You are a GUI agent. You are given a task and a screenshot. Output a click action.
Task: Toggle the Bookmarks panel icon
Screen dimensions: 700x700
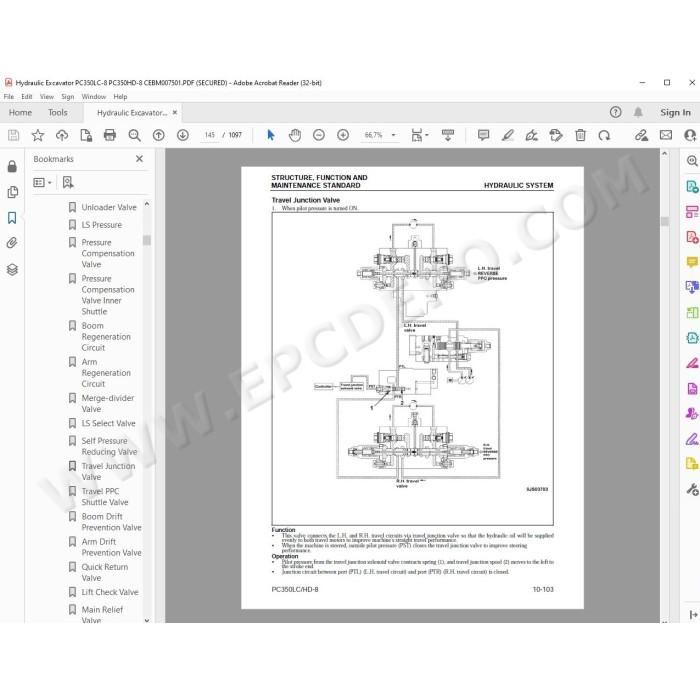(x=12, y=218)
